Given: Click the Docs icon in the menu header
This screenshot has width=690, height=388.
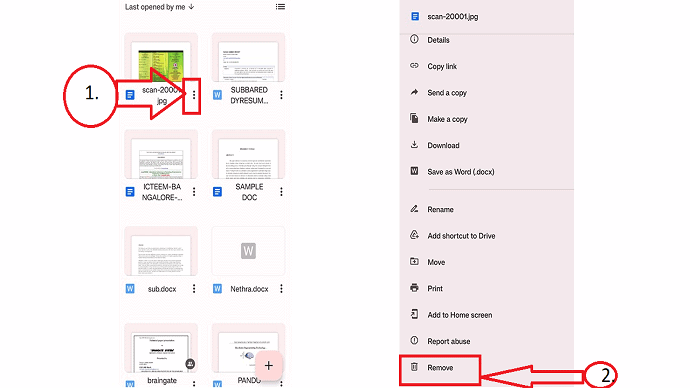Looking at the screenshot, I should pyautogui.click(x=415, y=16).
